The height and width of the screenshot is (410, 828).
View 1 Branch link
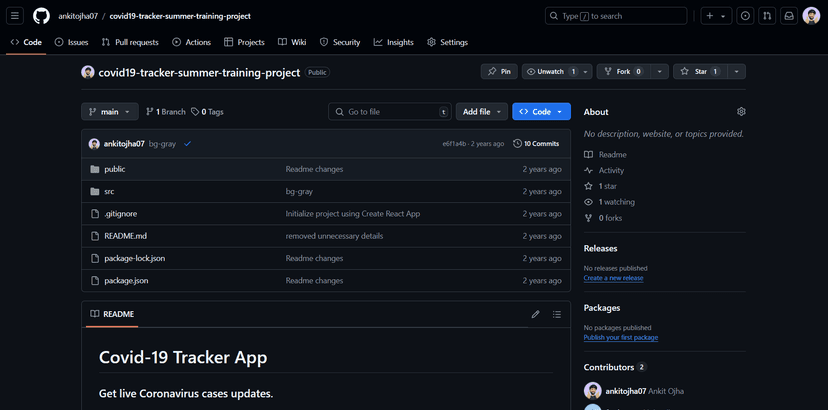pos(166,112)
